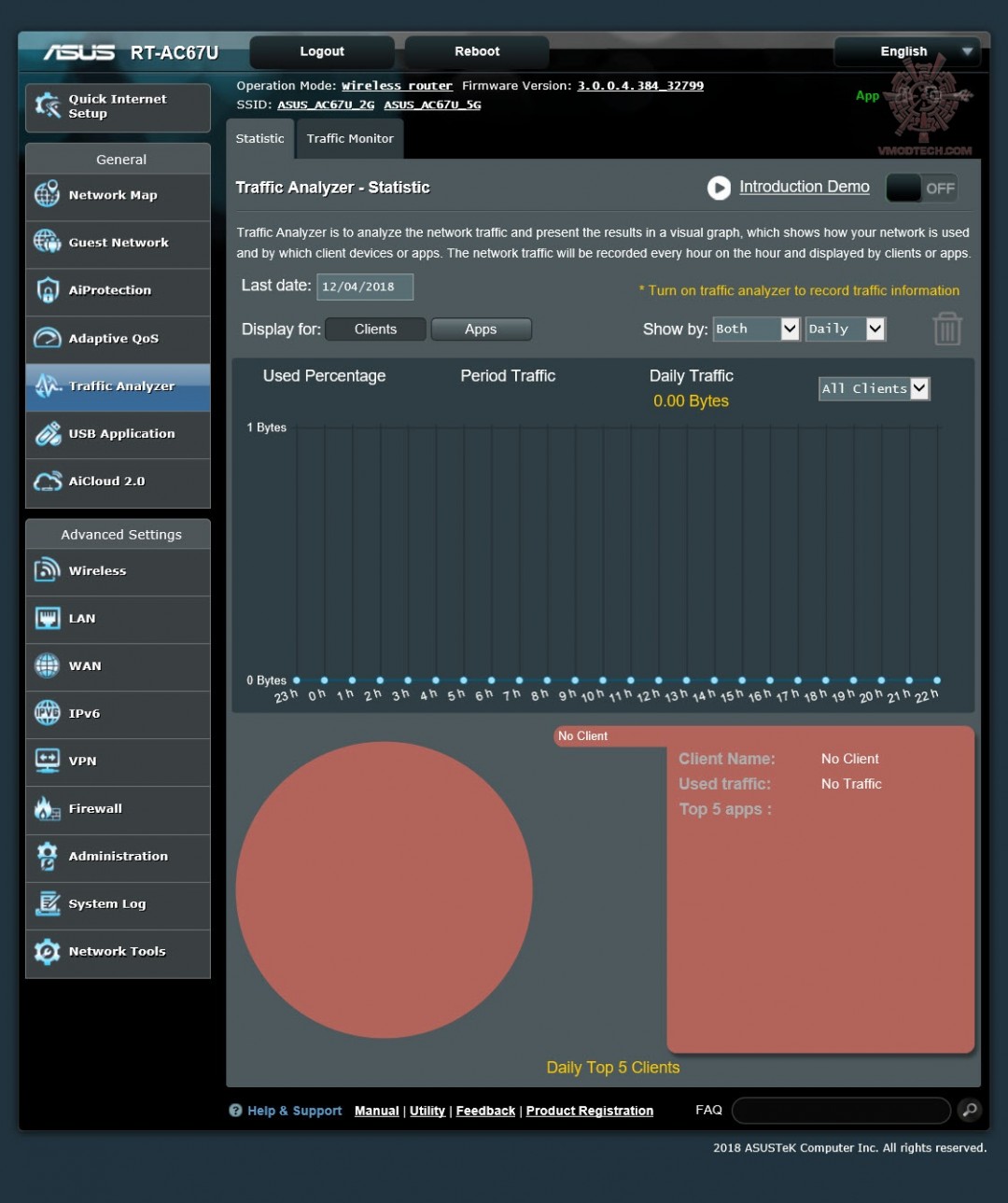Delete traffic data with trash can icon
Viewport: 1008px width, 1203px height.
click(x=947, y=329)
